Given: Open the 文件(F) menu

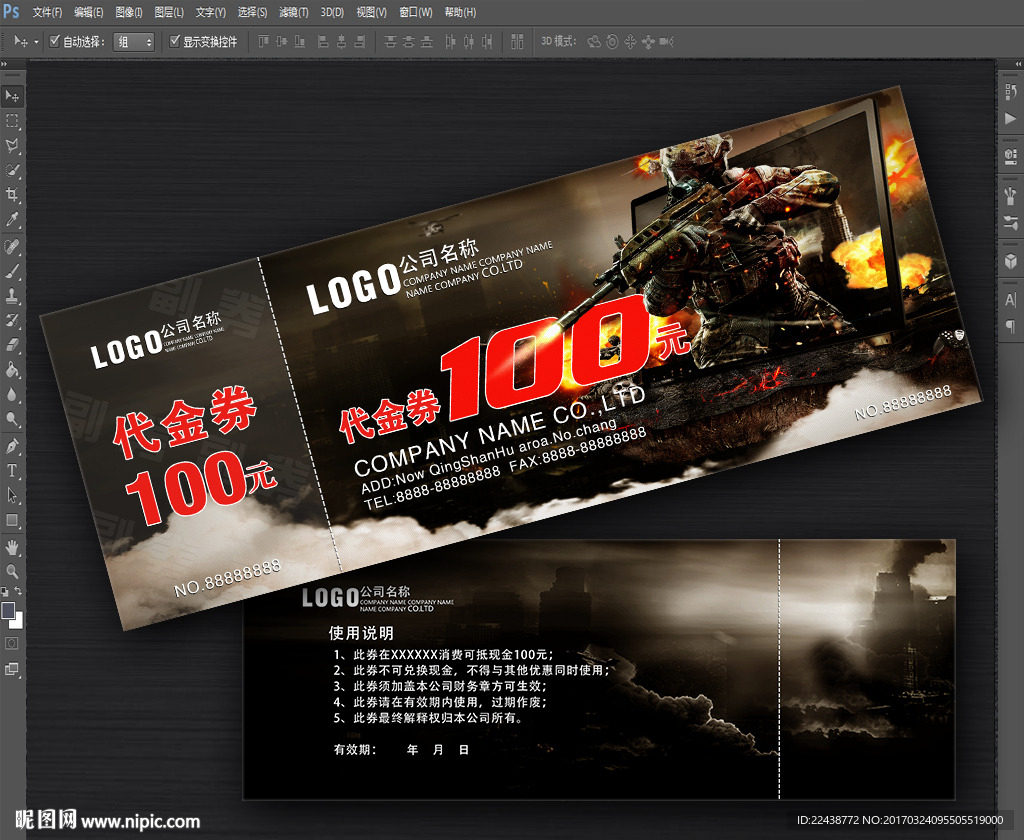Looking at the screenshot, I should (47, 12).
